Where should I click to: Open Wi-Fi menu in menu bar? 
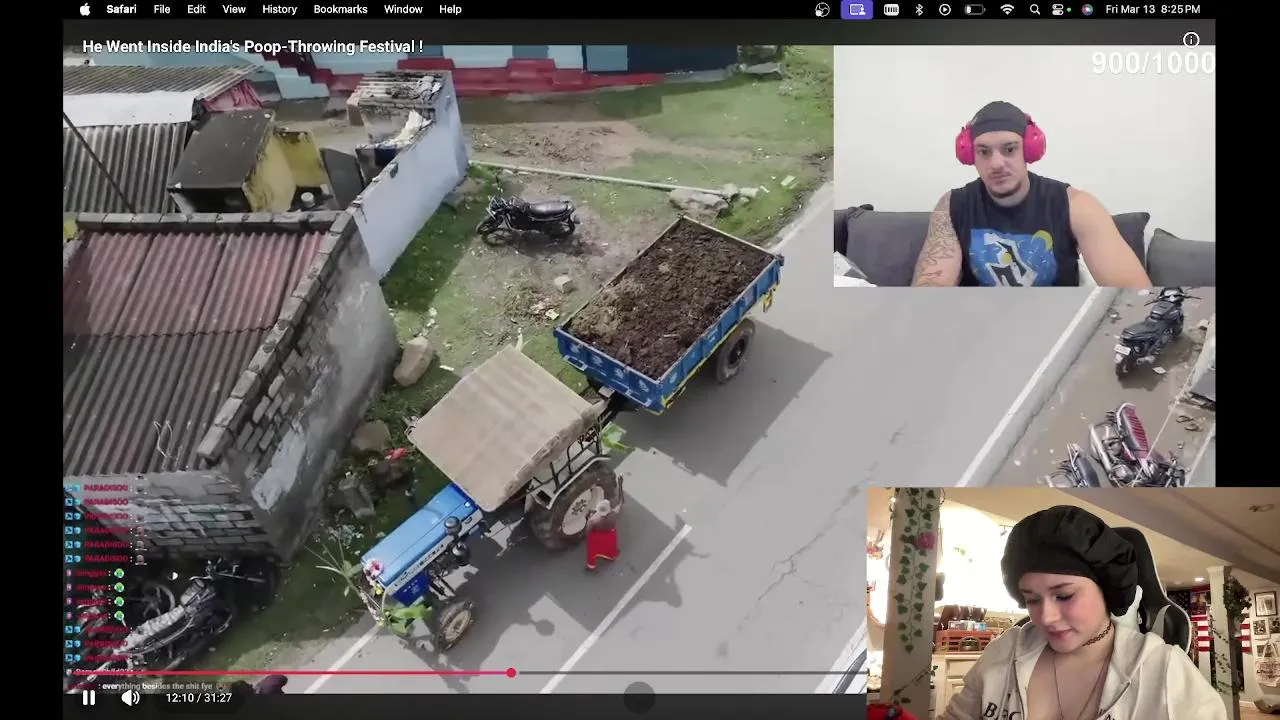[x=1007, y=9]
